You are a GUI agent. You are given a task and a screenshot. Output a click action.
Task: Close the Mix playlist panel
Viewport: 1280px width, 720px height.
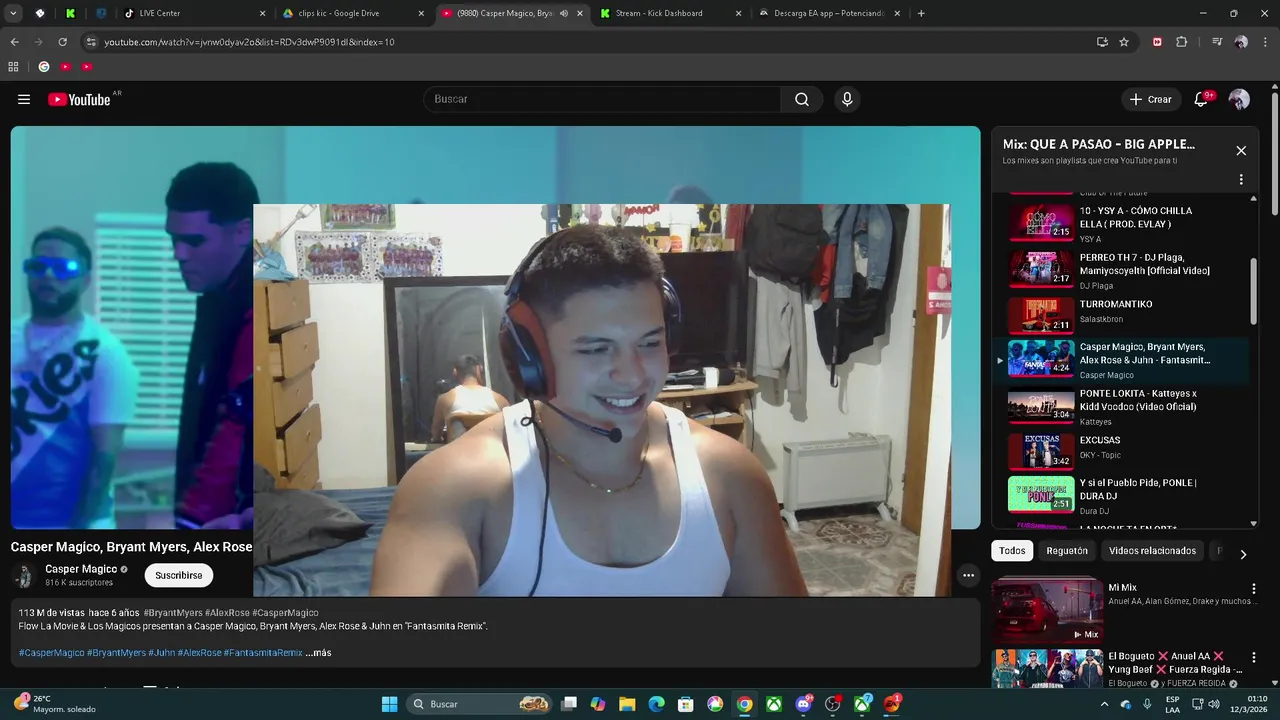tap(1241, 151)
